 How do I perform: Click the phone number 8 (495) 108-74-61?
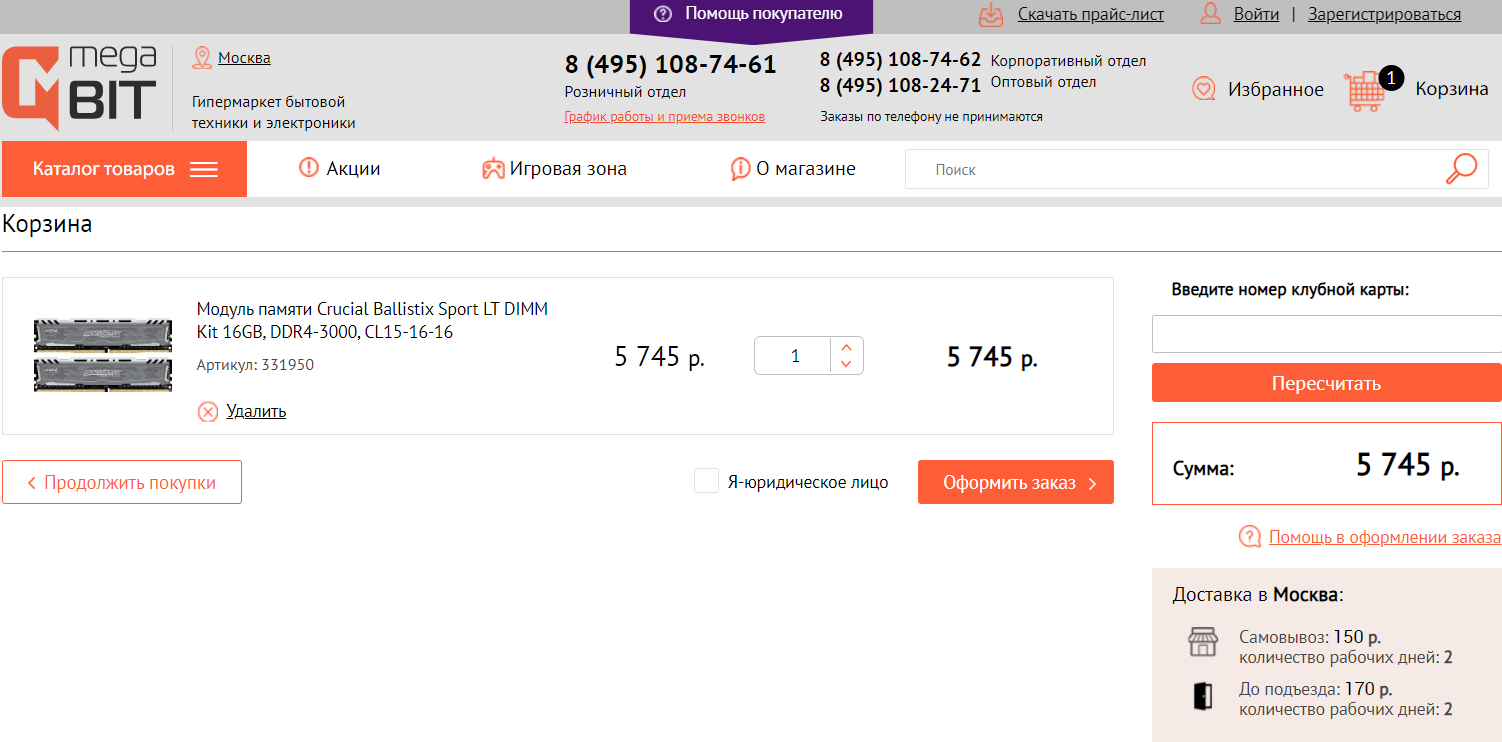[671, 65]
